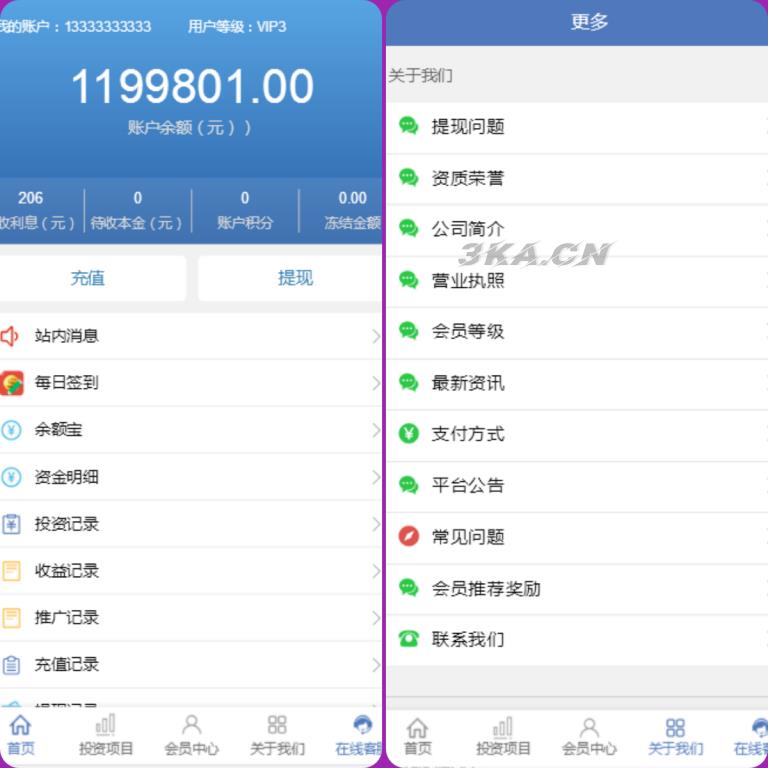Open the 投资记录 clipboard icon

11,524
